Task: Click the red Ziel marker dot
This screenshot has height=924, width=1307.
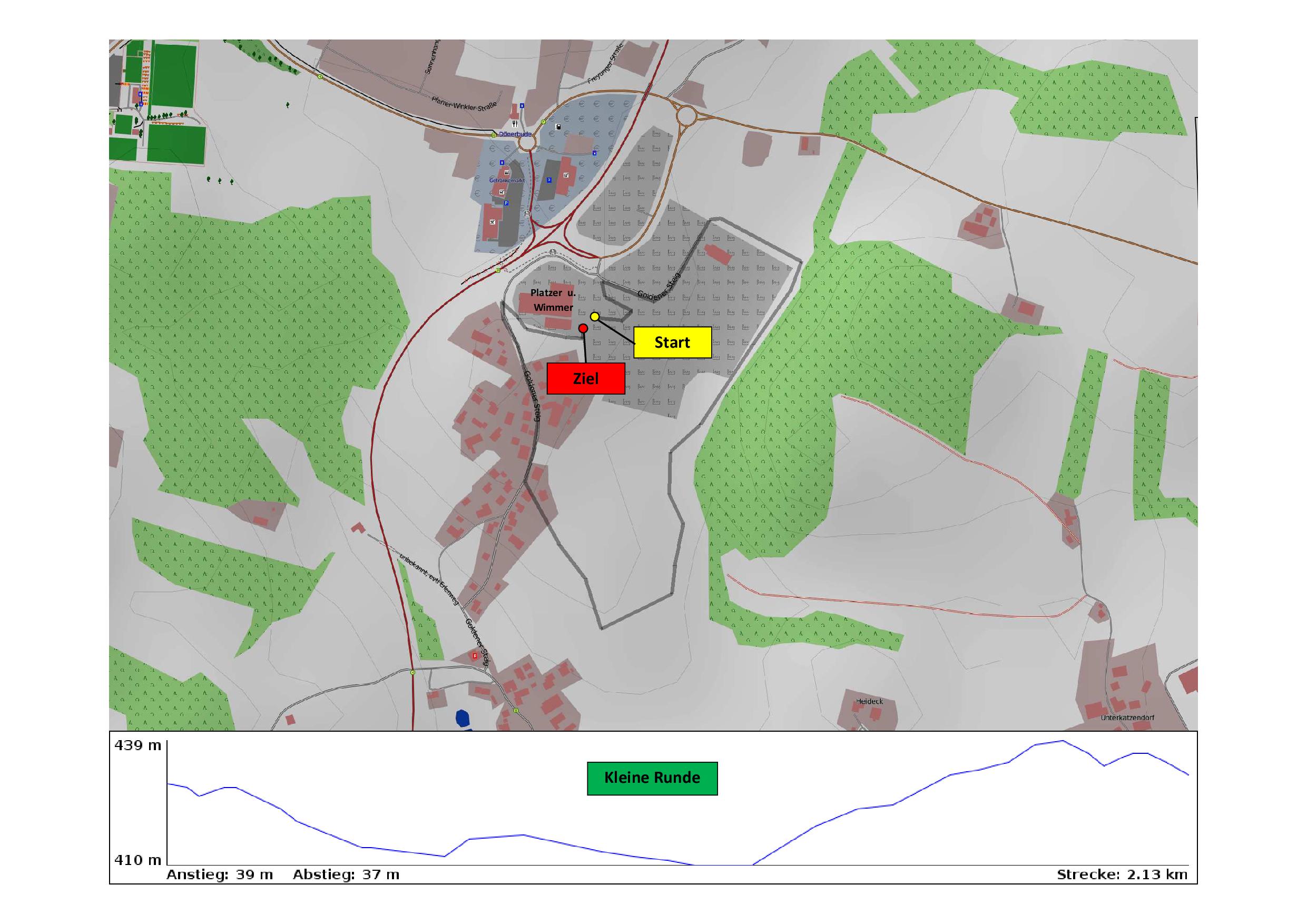Action: 583,329
